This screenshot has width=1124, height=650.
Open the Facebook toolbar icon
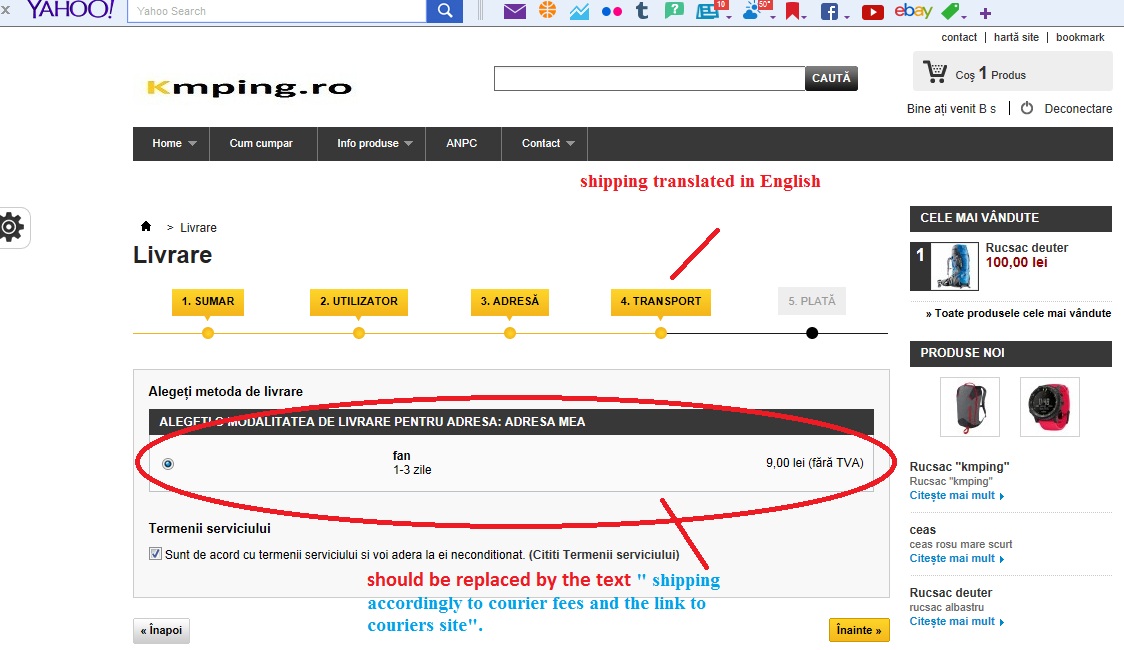pyautogui.click(x=829, y=11)
